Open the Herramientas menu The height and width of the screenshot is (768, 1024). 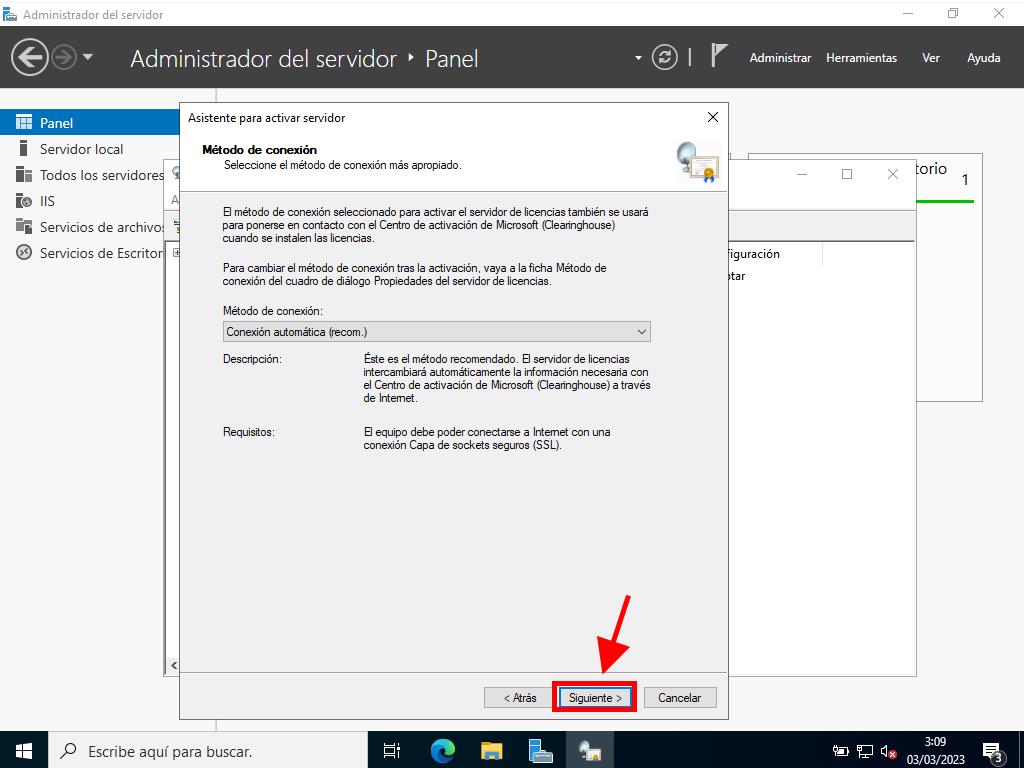coord(861,58)
